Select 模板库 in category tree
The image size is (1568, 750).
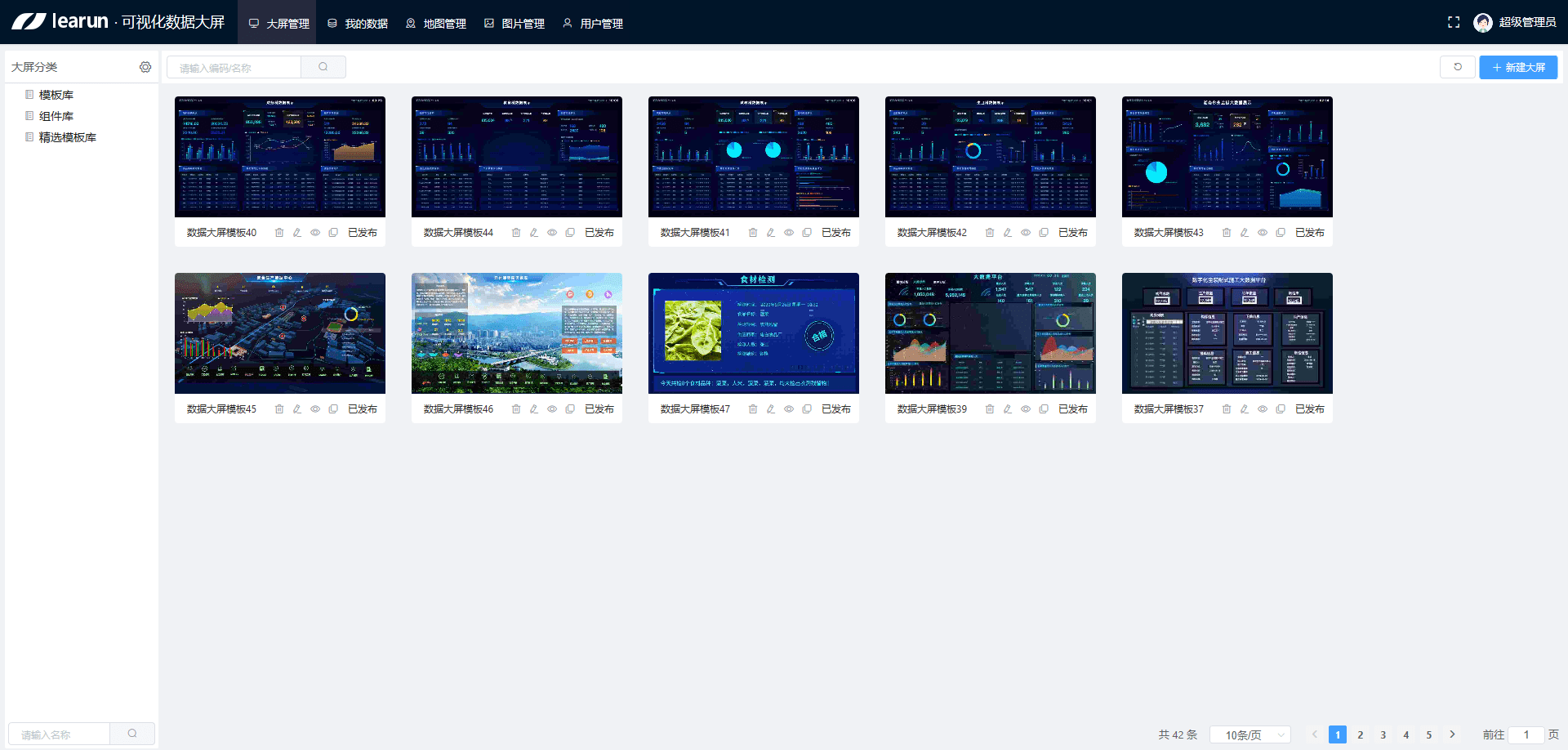tap(56, 95)
